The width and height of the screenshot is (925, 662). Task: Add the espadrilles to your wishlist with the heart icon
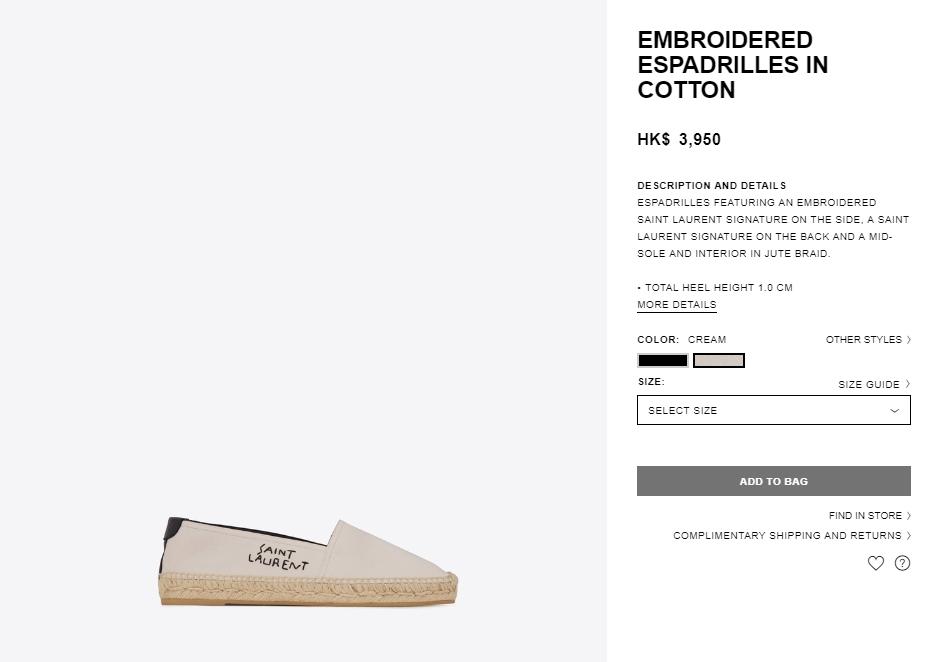[876, 563]
